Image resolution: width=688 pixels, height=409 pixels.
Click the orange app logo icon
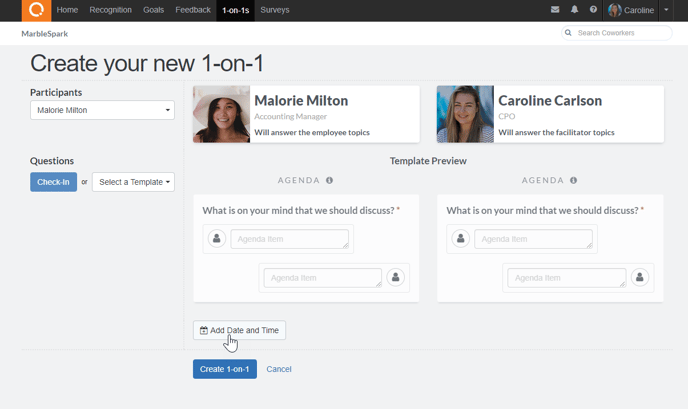pyautogui.click(x=36, y=11)
